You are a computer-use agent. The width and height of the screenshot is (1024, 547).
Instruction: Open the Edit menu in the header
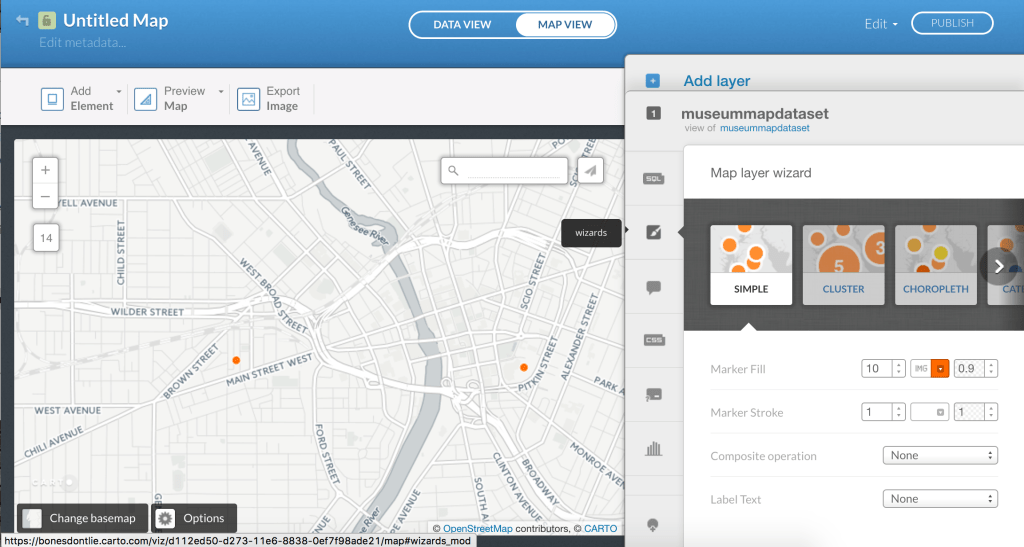[x=880, y=24]
